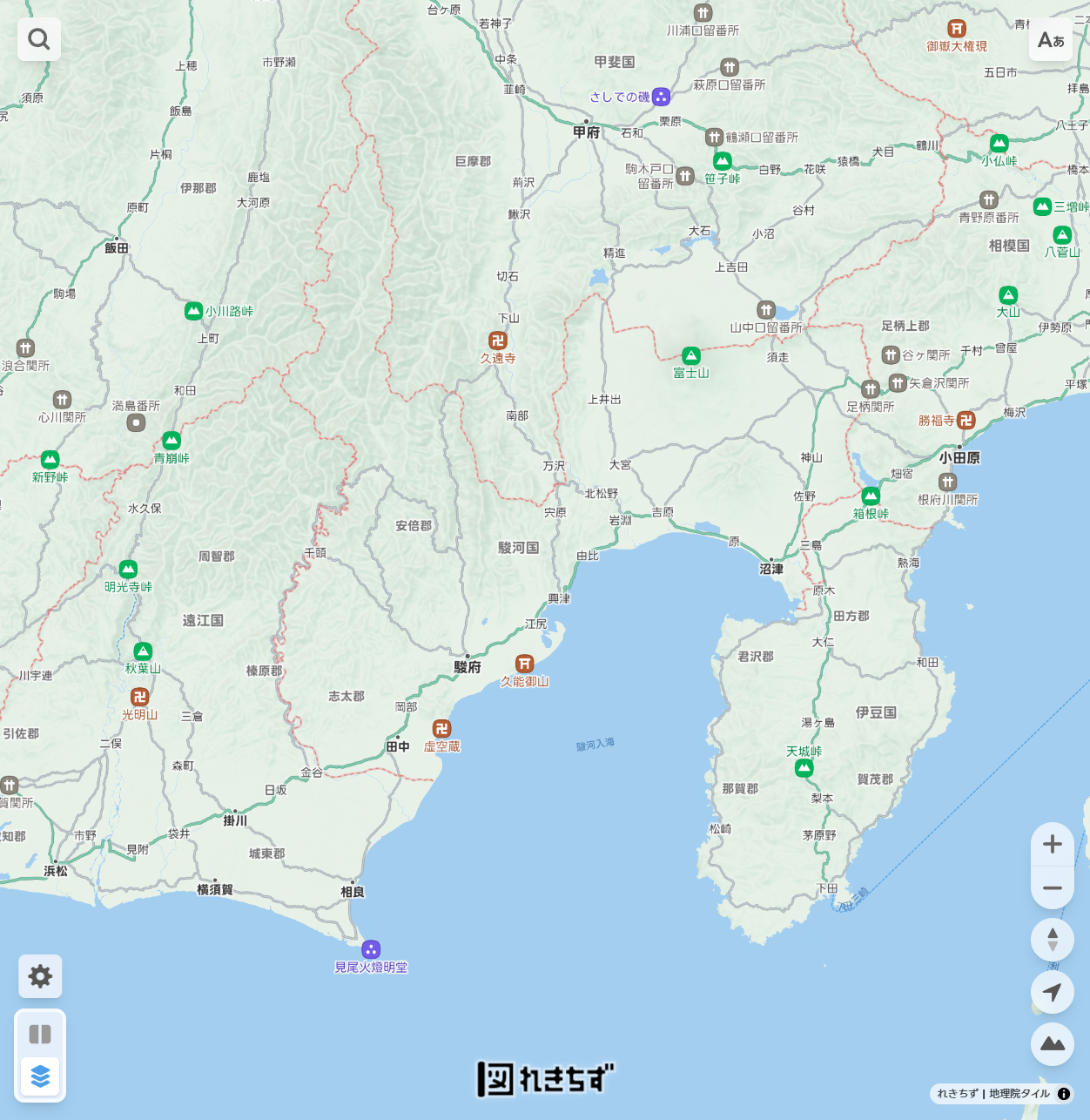Click the 見尾火燈明堂 landmark marker

[371, 949]
